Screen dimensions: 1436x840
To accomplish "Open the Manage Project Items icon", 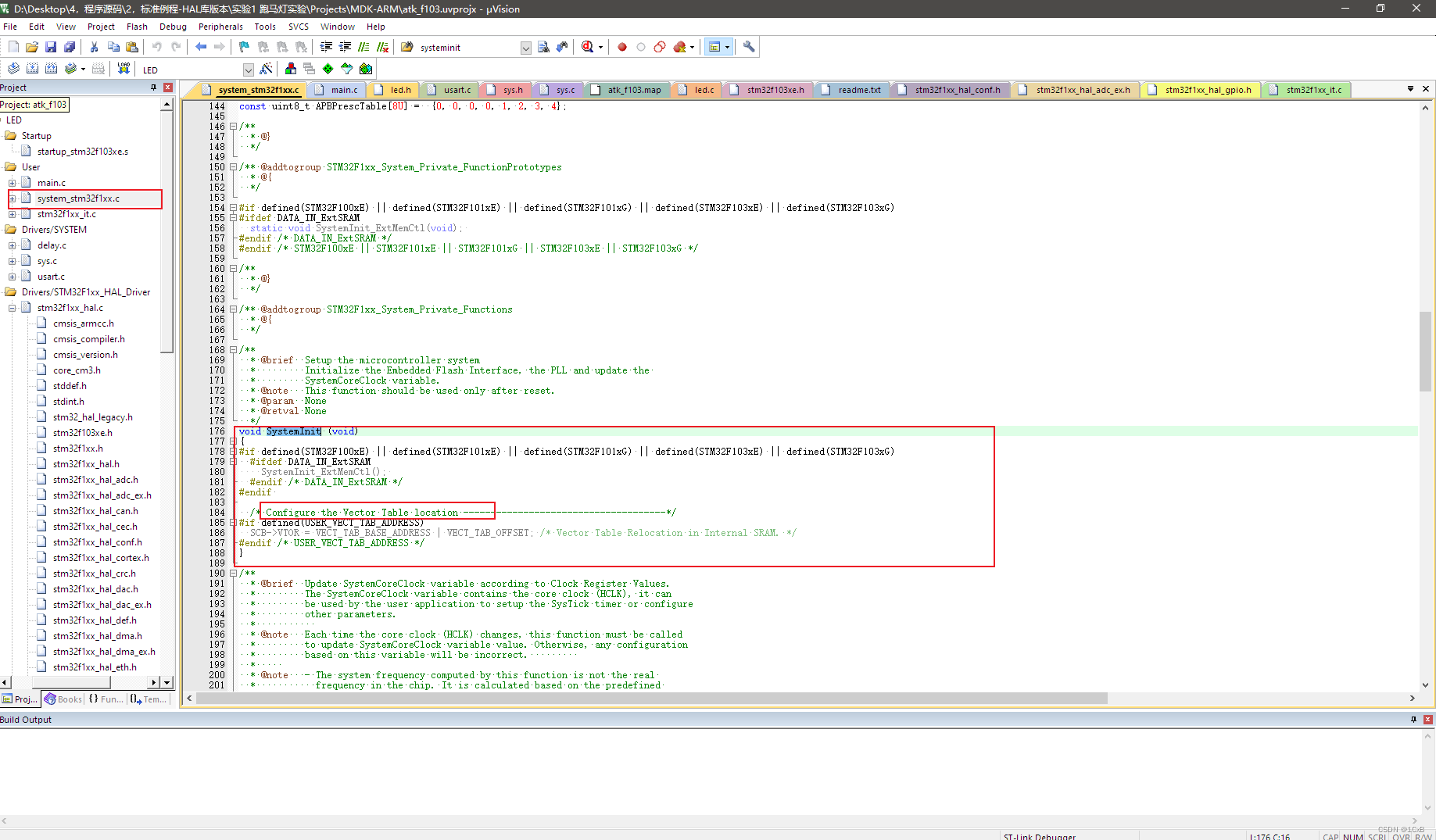I will (291, 69).
